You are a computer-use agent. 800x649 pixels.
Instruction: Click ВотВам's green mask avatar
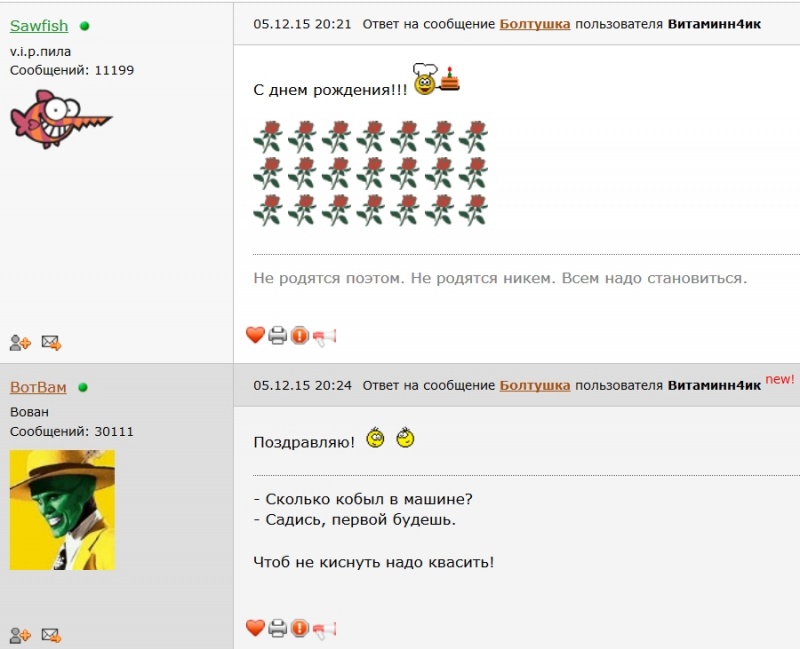pyautogui.click(x=62, y=510)
